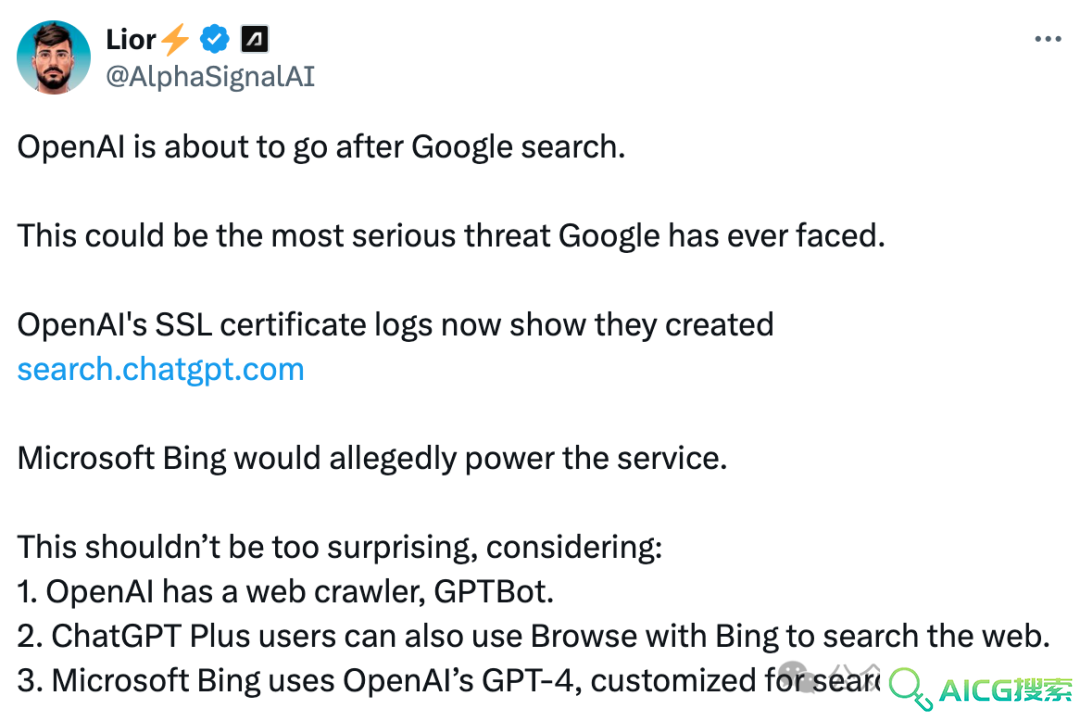The width and height of the screenshot is (1080, 721).
Task: Open the three-dot more options menu
Action: (x=1048, y=39)
